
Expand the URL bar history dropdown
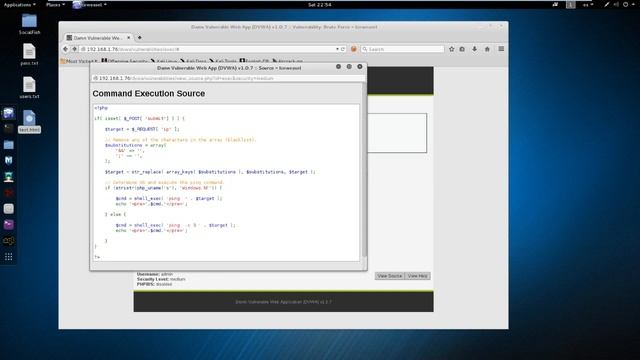tap(337, 49)
